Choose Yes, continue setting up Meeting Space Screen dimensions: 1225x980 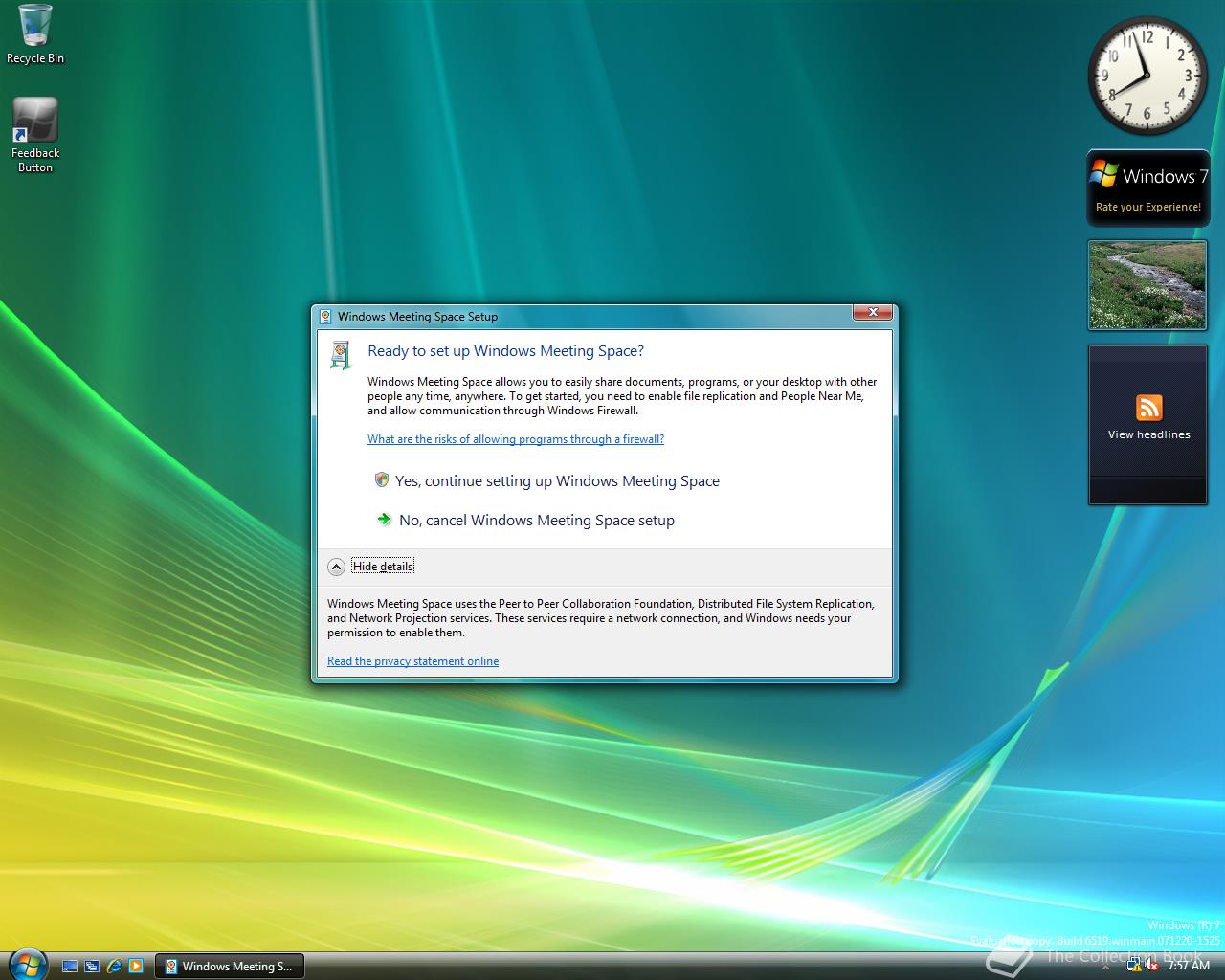[x=546, y=480]
